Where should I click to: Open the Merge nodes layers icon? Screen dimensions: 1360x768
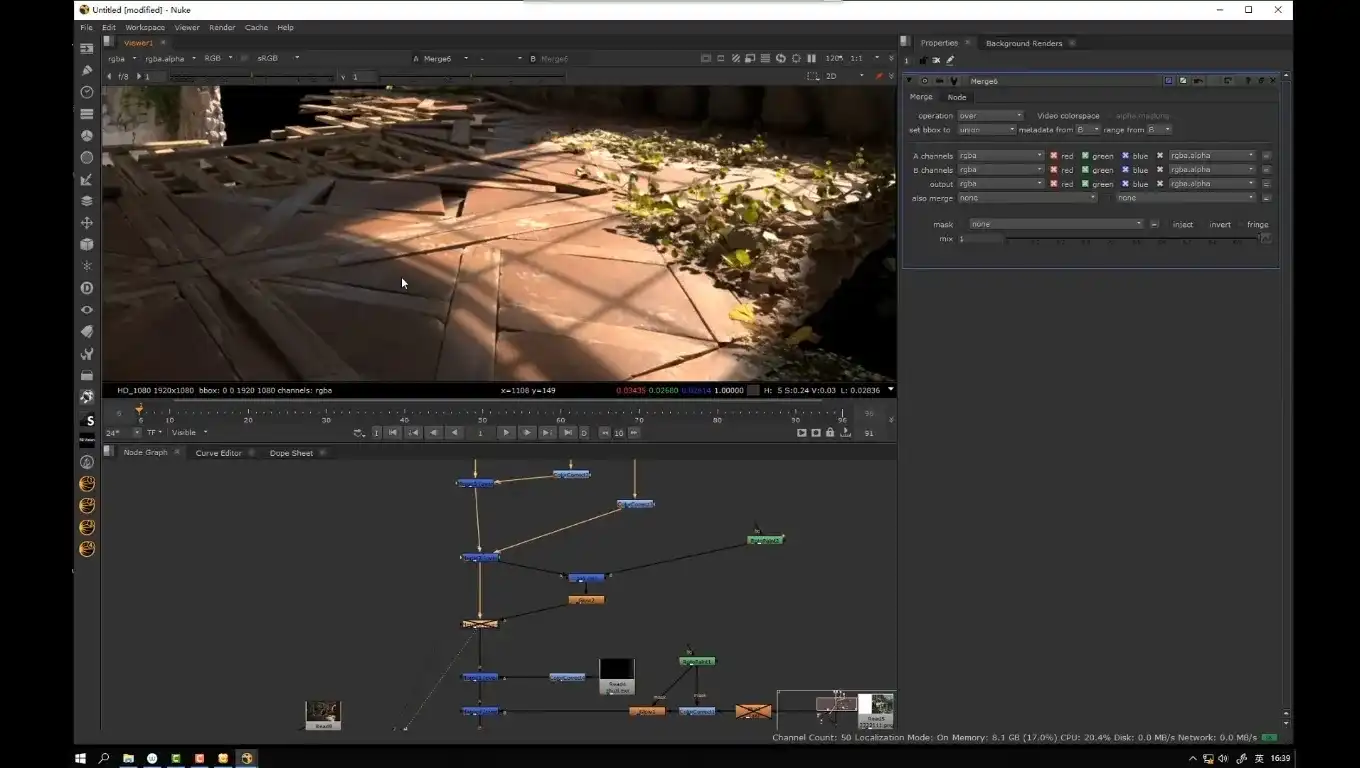87,201
